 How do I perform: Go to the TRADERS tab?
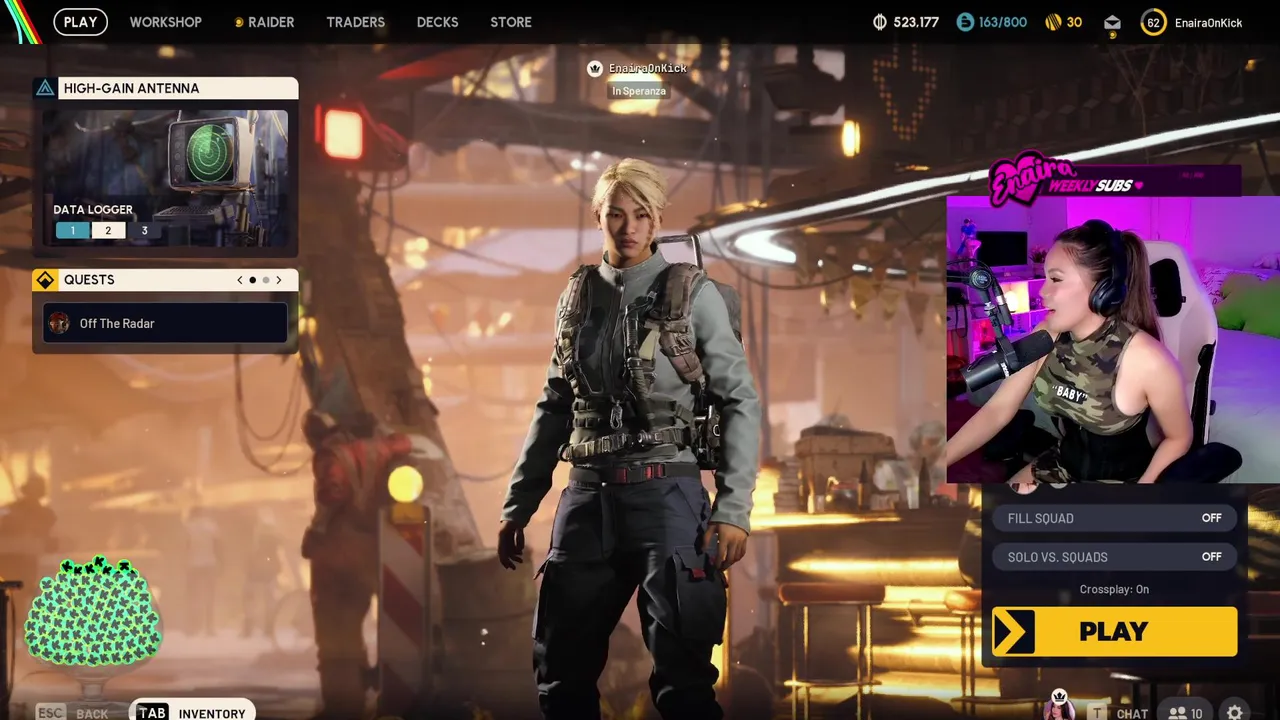(x=355, y=22)
